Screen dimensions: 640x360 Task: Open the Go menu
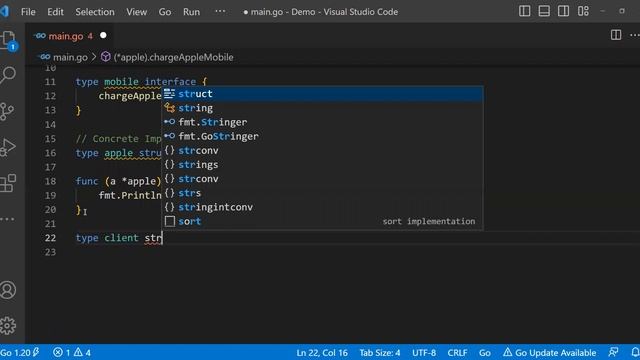pyautogui.click(x=165, y=12)
